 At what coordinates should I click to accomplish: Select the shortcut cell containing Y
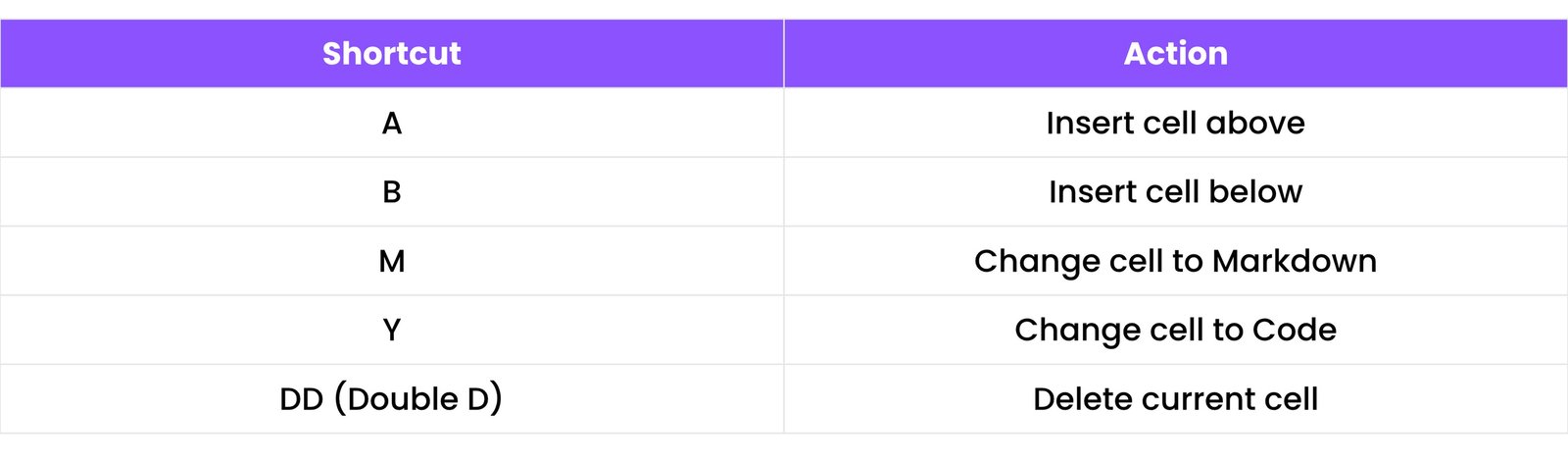coord(391,331)
